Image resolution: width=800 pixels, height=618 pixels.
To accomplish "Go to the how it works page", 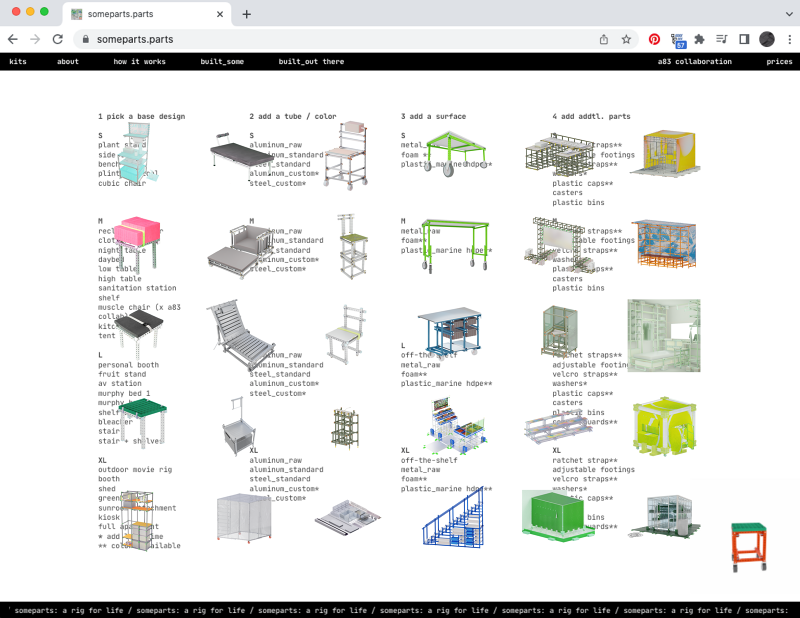I will click(x=140, y=62).
